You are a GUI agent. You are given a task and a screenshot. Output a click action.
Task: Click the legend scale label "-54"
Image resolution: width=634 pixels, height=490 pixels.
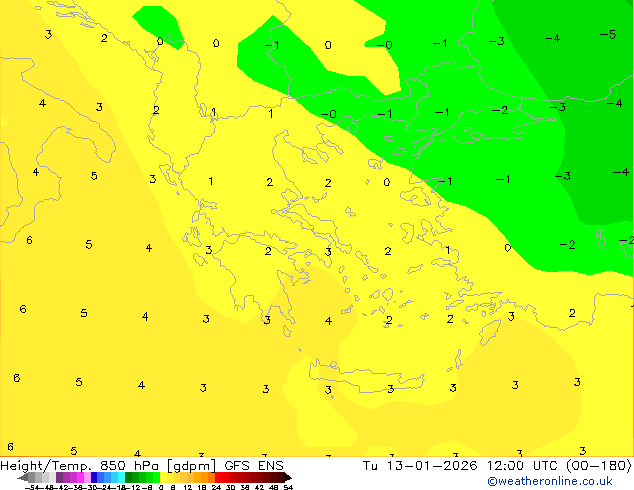pyautogui.click(x=31, y=487)
